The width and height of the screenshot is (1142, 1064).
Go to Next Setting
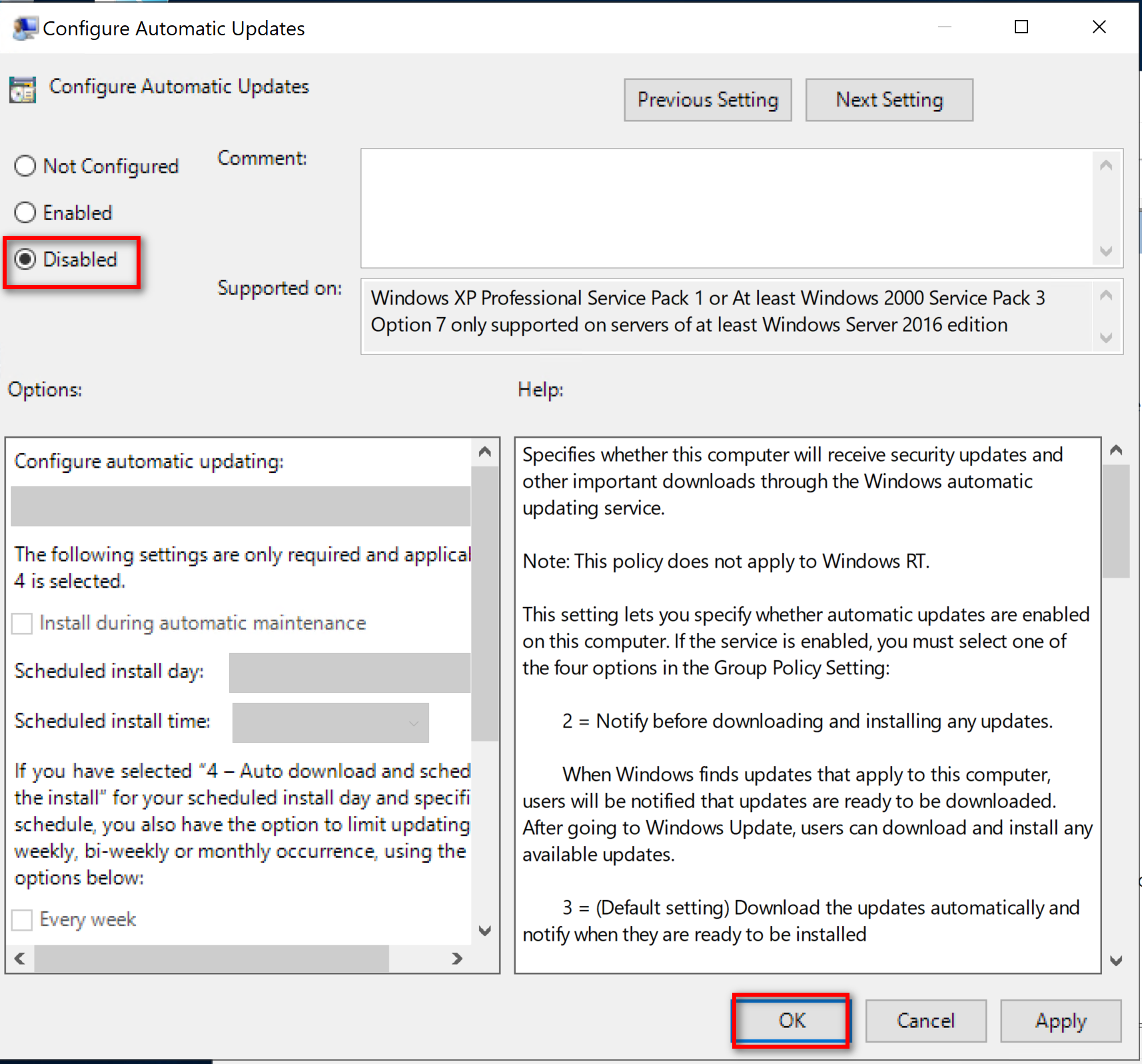click(889, 100)
